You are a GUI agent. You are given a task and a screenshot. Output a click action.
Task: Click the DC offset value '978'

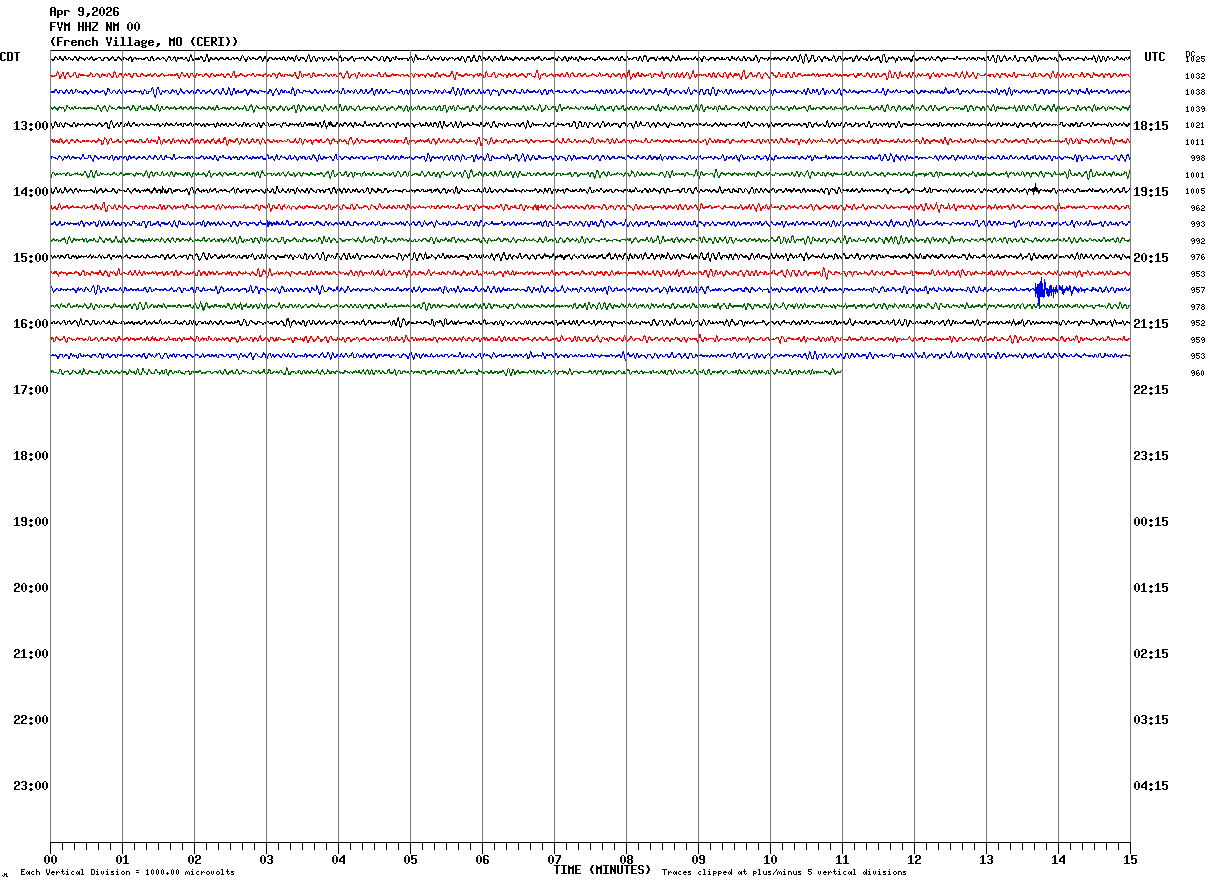(1198, 307)
